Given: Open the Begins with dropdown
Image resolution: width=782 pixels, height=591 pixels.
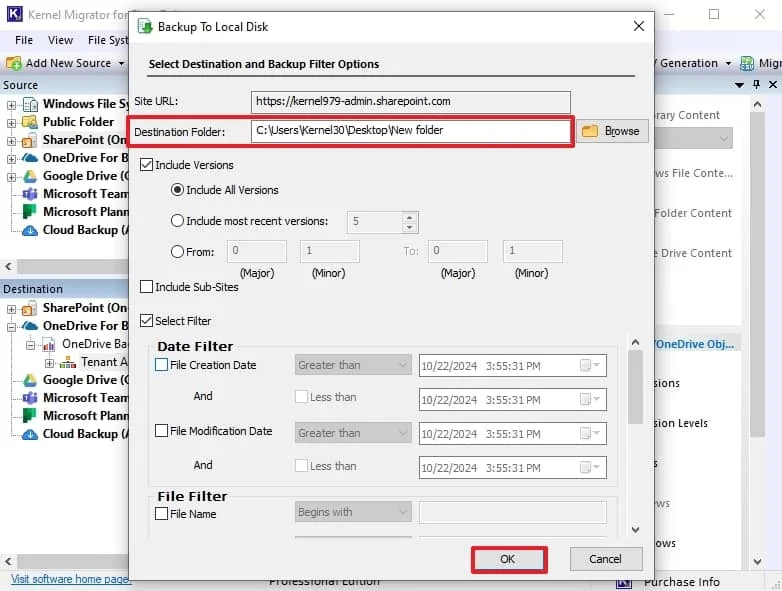Looking at the screenshot, I should [353, 512].
